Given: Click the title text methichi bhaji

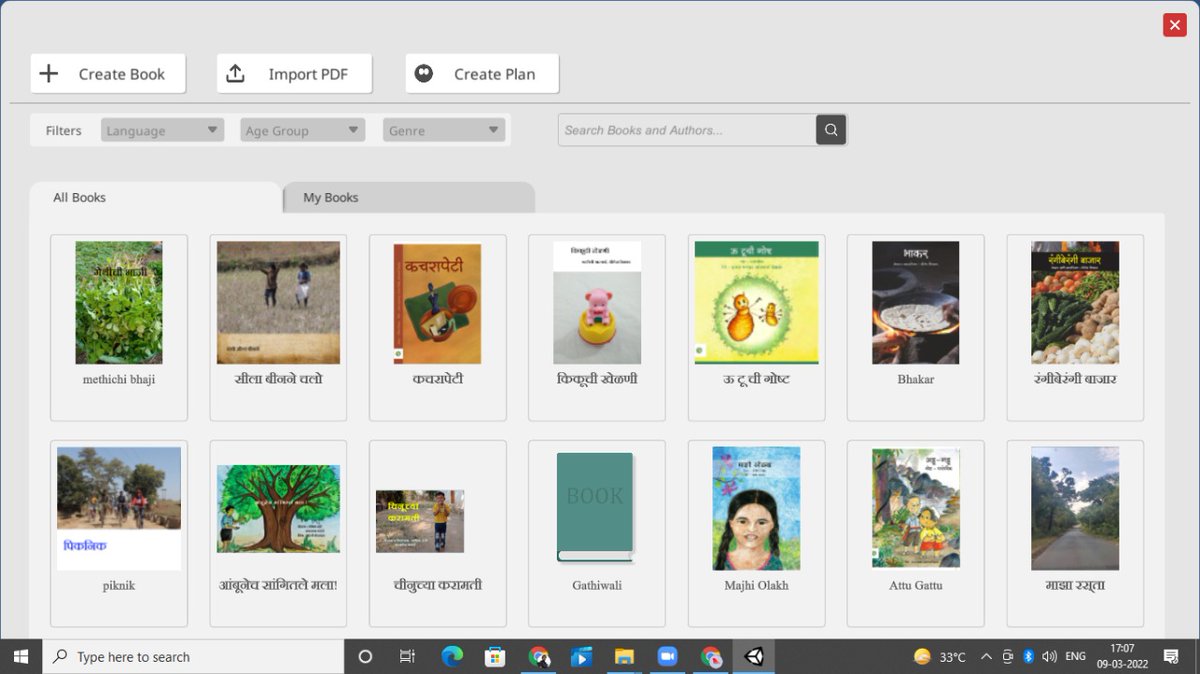Looking at the screenshot, I should point(119,380).
